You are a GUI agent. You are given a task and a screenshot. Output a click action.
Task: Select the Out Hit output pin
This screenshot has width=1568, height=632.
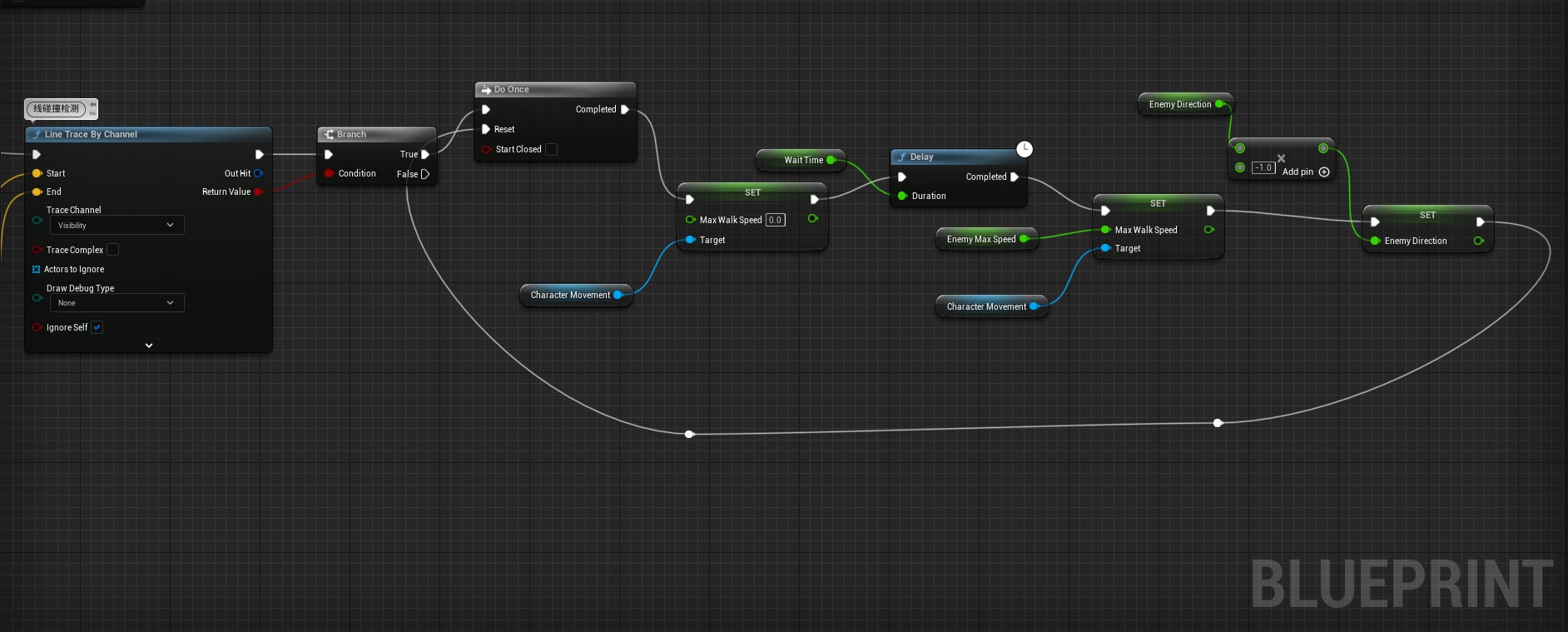point(259,173)
